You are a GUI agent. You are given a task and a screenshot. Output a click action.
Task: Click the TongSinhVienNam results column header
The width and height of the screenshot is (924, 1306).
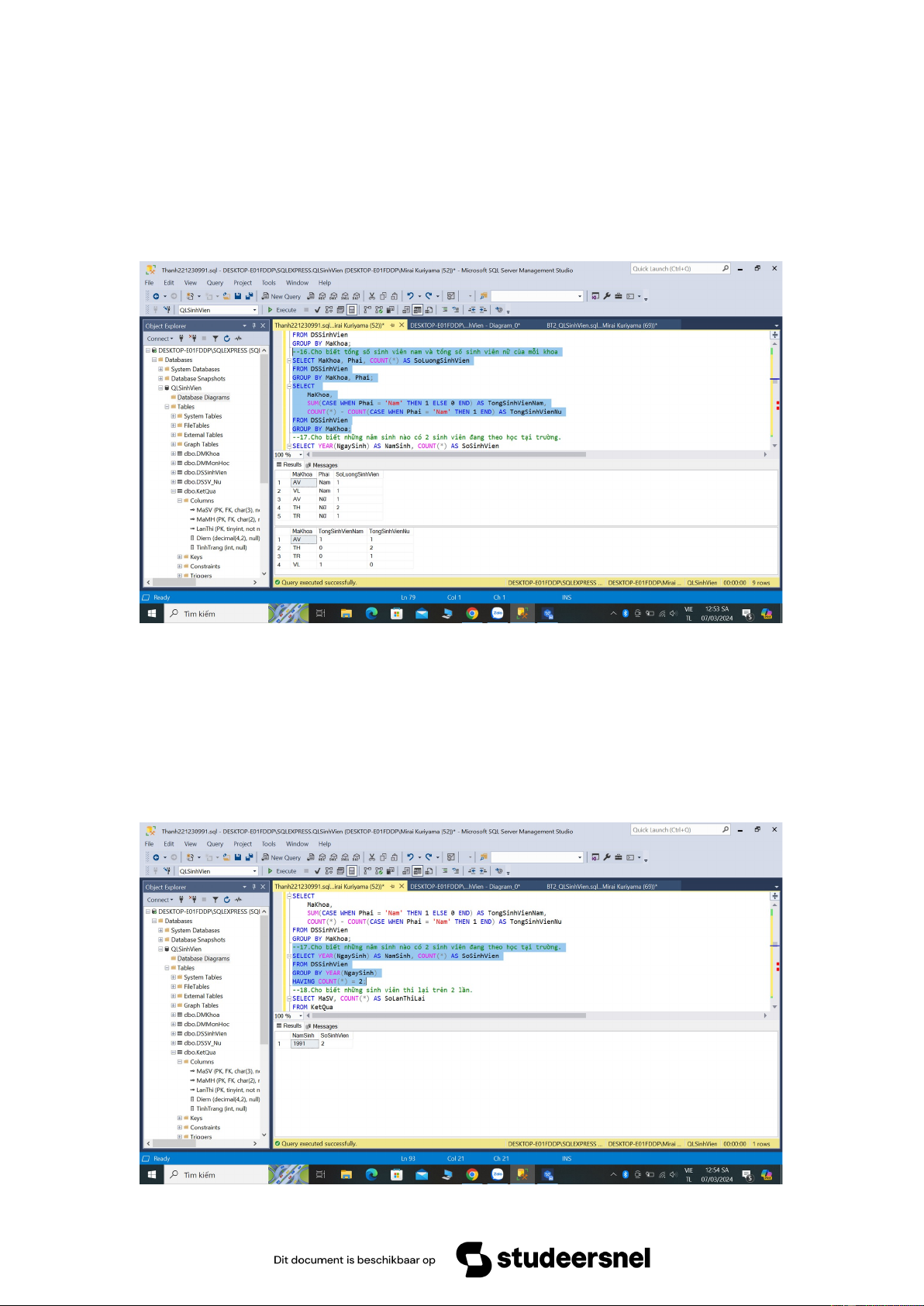point(341,532)
